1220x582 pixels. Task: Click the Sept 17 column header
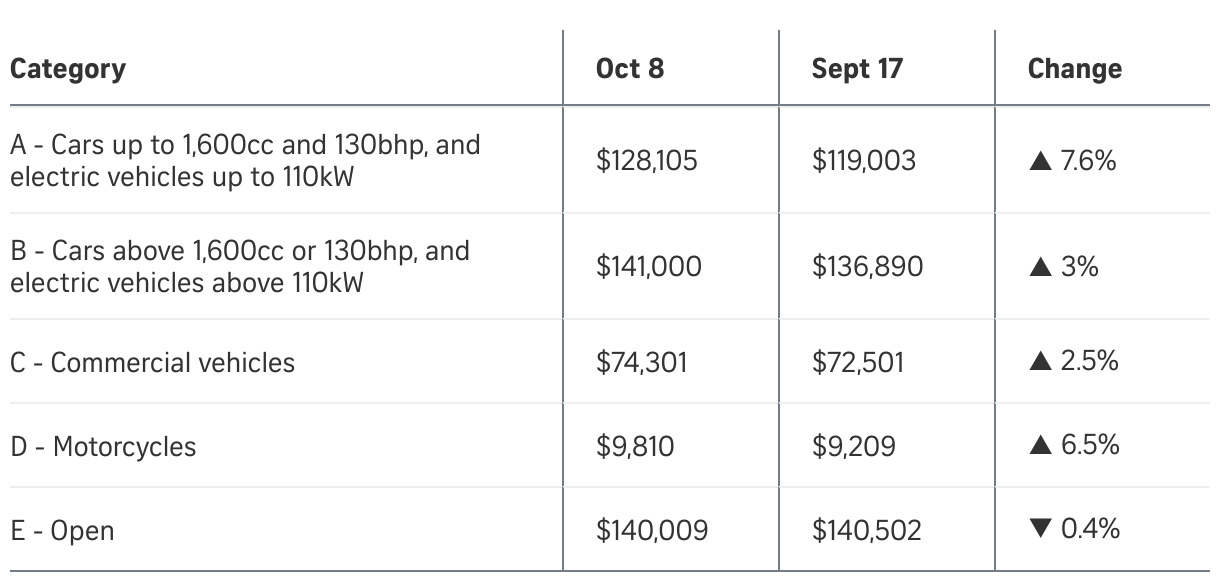857,69
